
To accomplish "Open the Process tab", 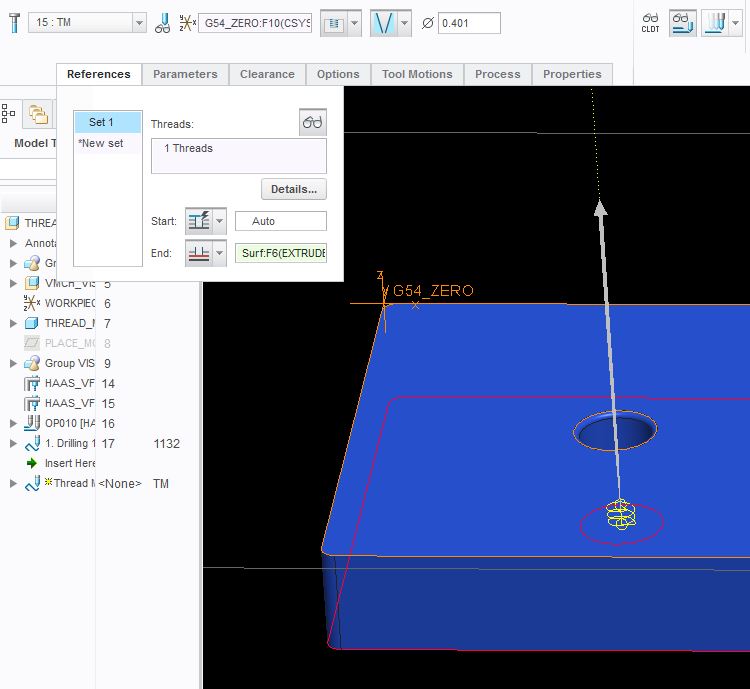I will (x=497, y=74).
